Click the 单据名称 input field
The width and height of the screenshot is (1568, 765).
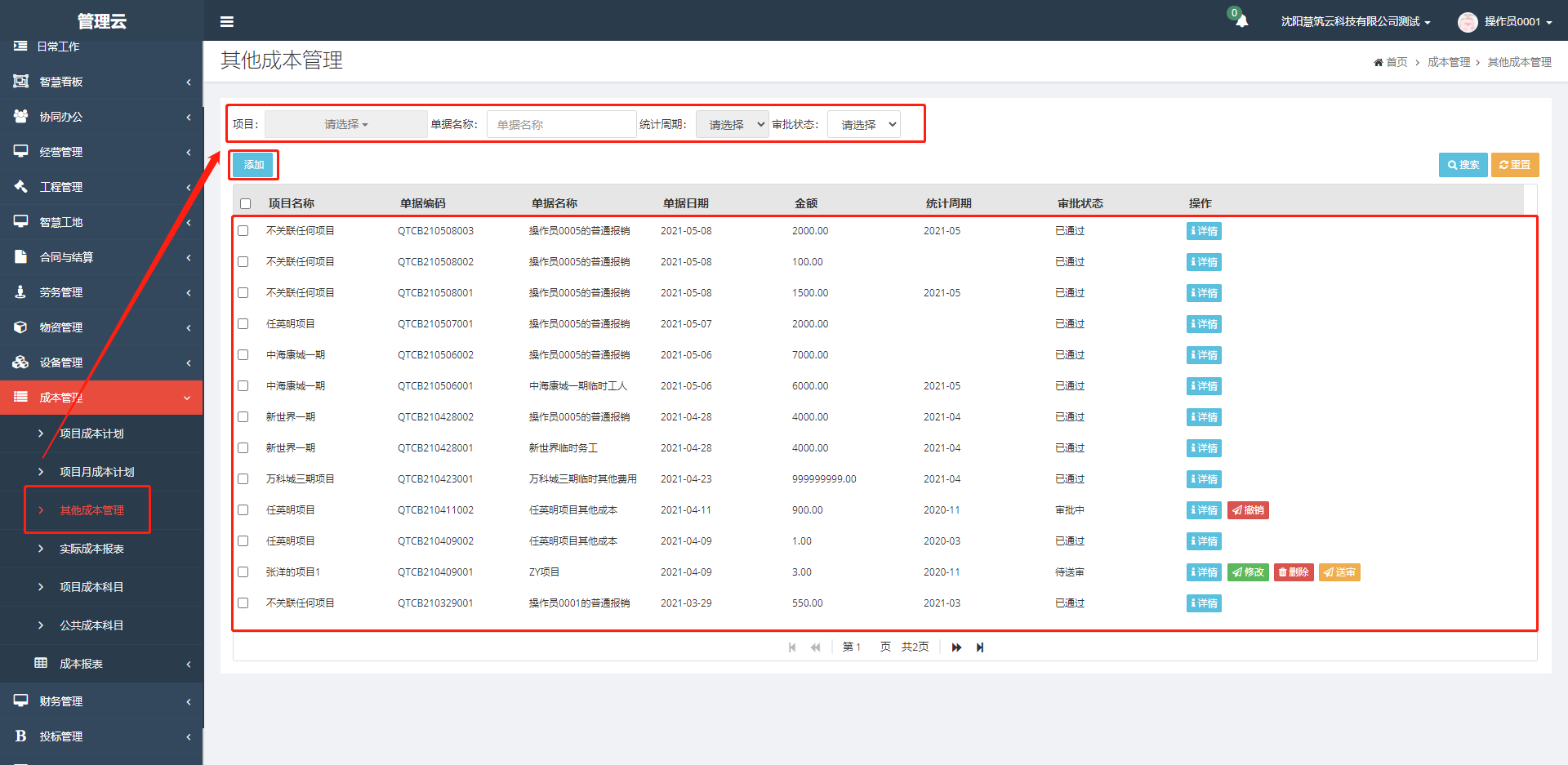[x=561, y=124]
